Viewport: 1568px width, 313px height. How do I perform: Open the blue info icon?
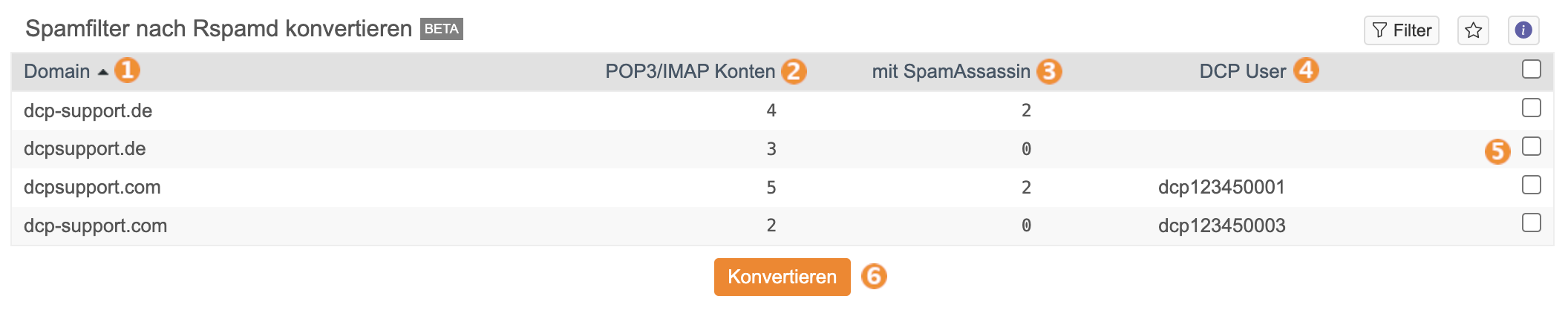pyautogui.click(x=1523, y=30)
